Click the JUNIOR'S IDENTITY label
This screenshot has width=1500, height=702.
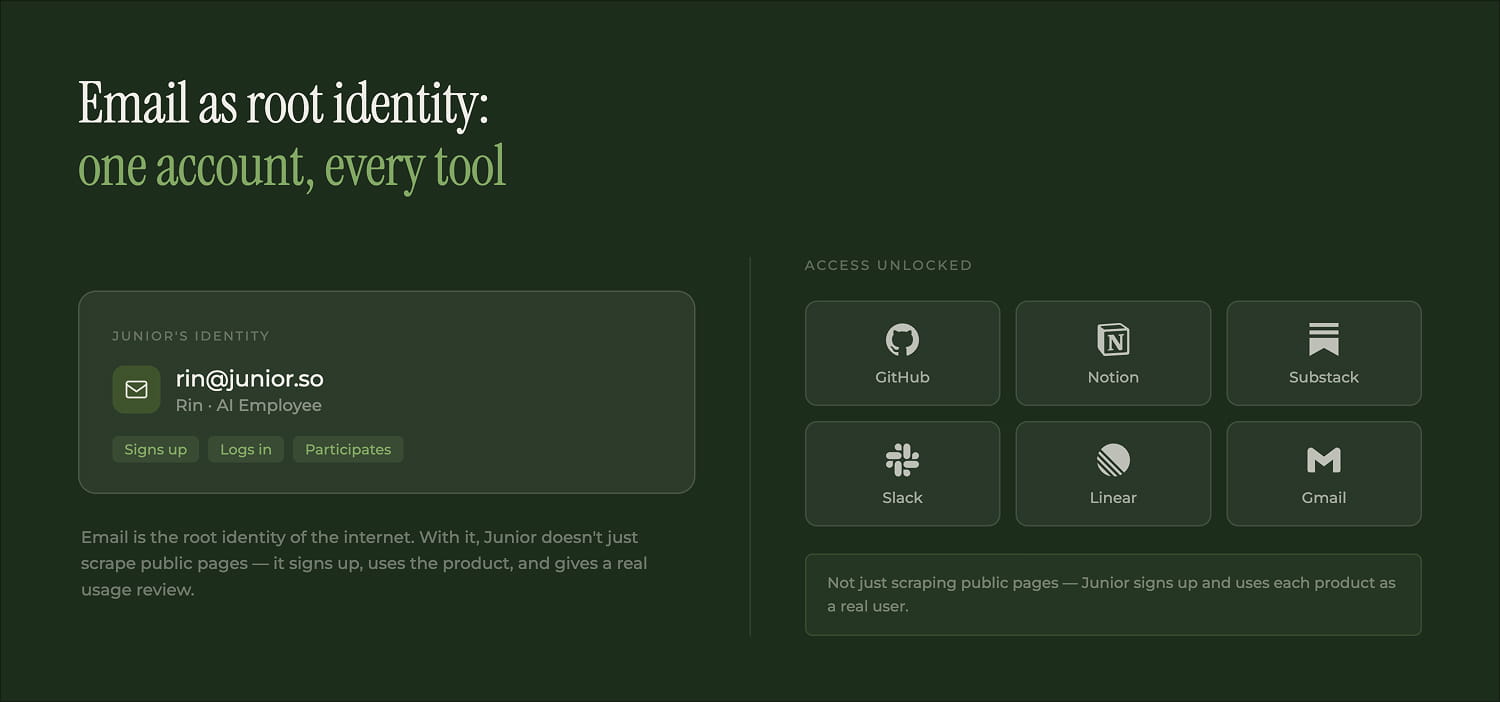click(191, 336)
